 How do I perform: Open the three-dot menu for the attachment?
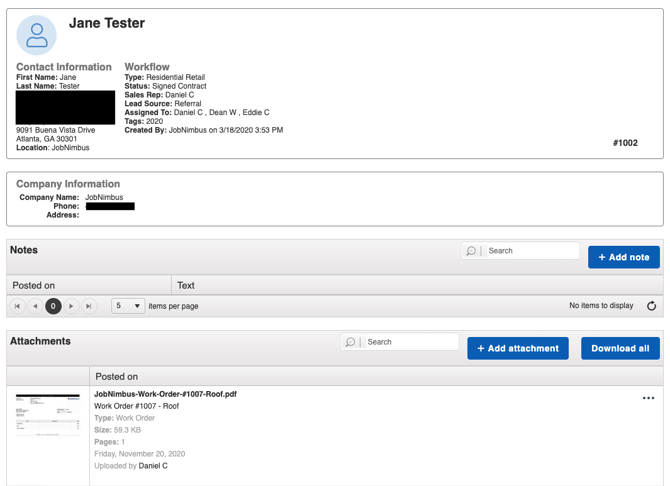tap(648, 398)
